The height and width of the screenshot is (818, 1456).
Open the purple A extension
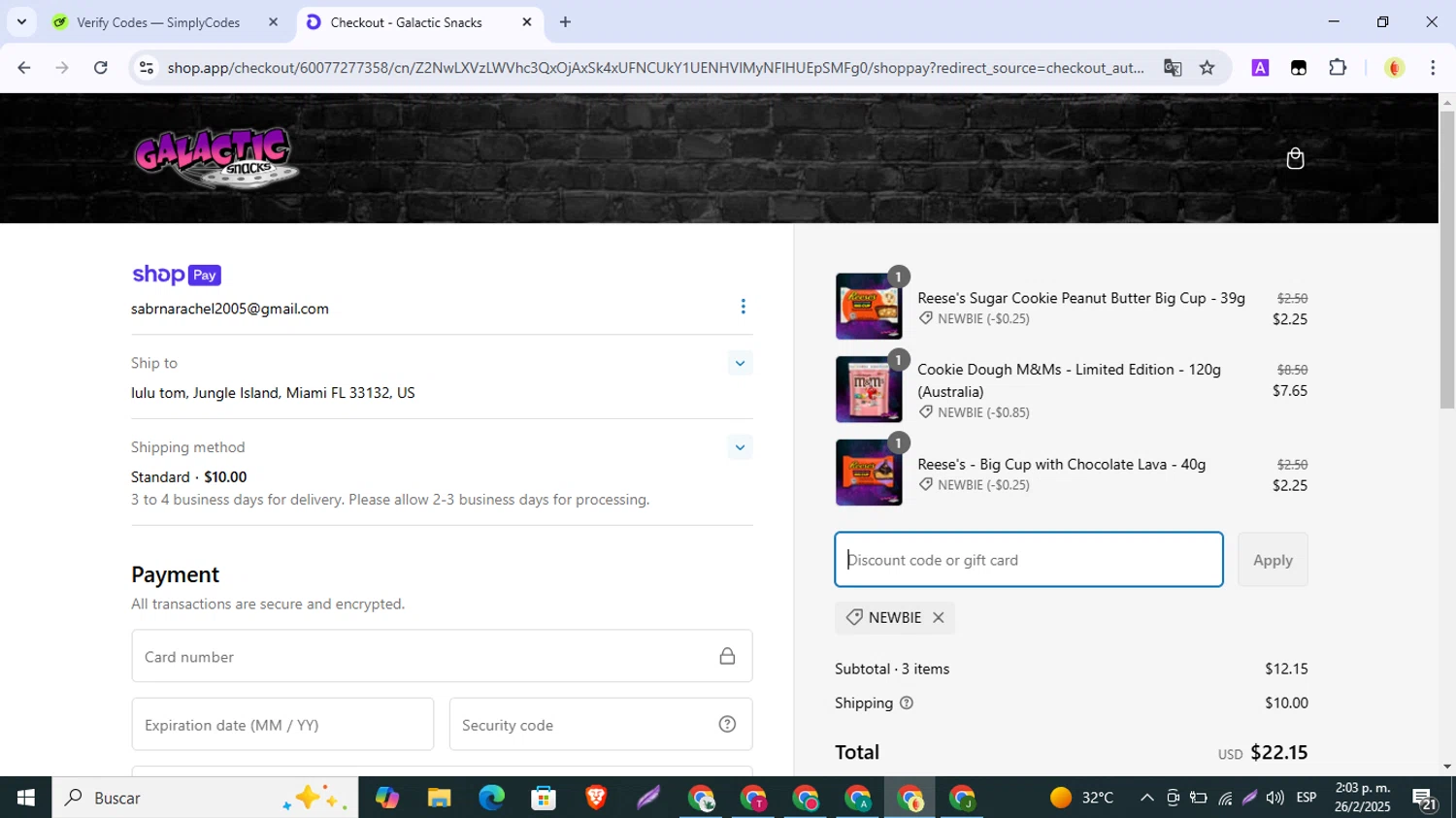(1260, 68)
